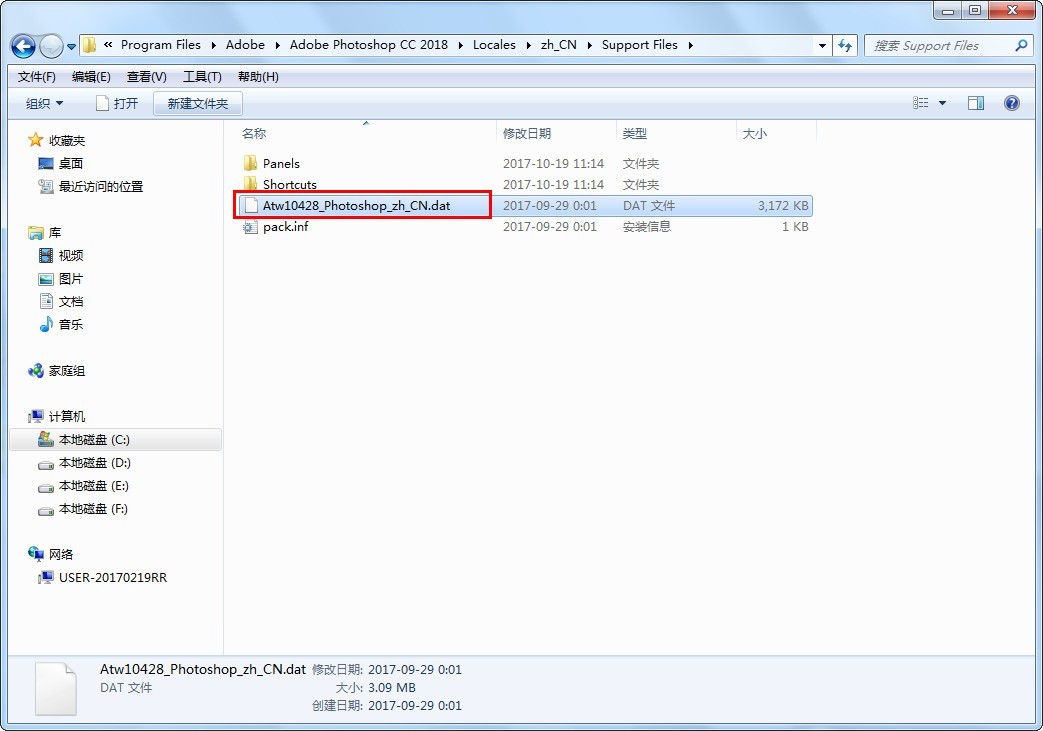Open the view options dropdown arrow
Screen dimensions: 1043x731
coord(942,103)
